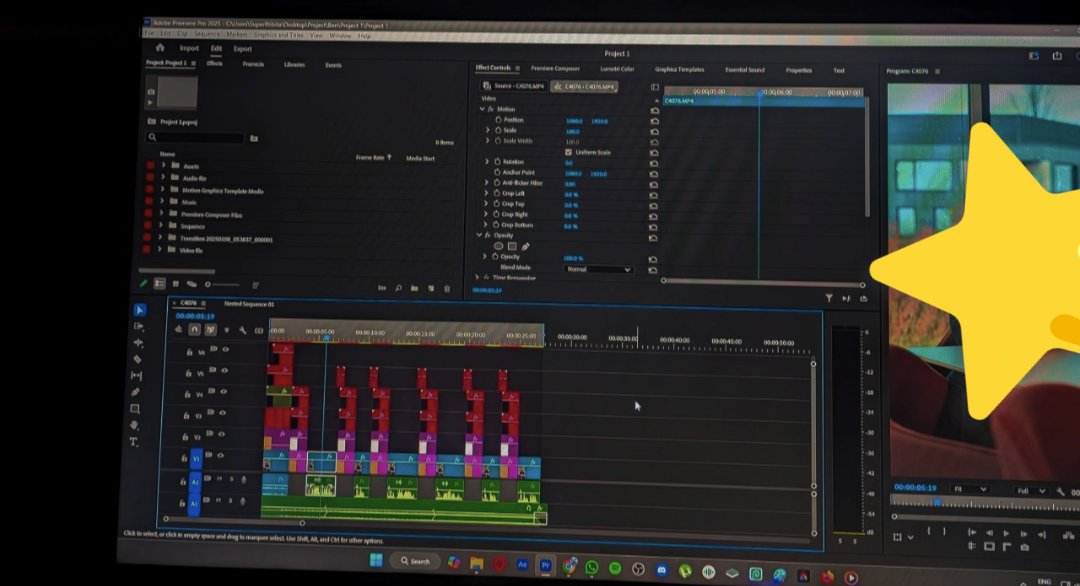Click the blue playhead in the Program monitor timeline
1080x586 pixels.
[937, 502]
